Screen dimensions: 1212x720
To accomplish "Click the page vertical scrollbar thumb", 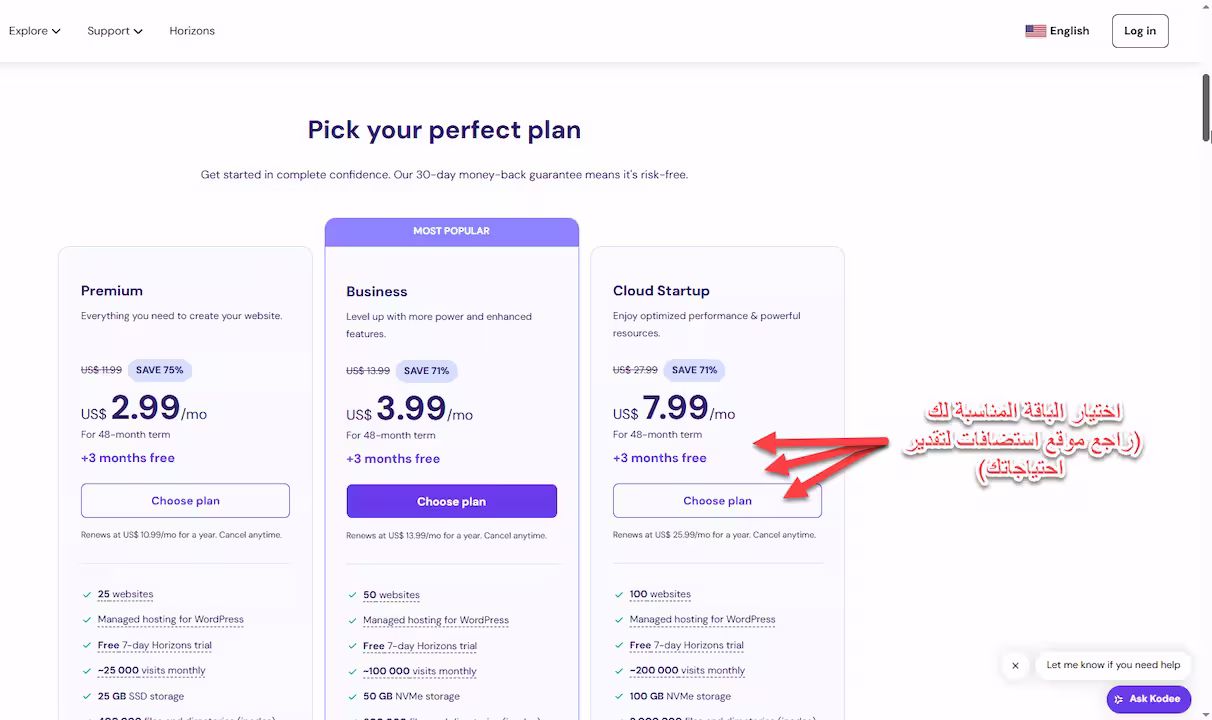I will coord(1206,108).
